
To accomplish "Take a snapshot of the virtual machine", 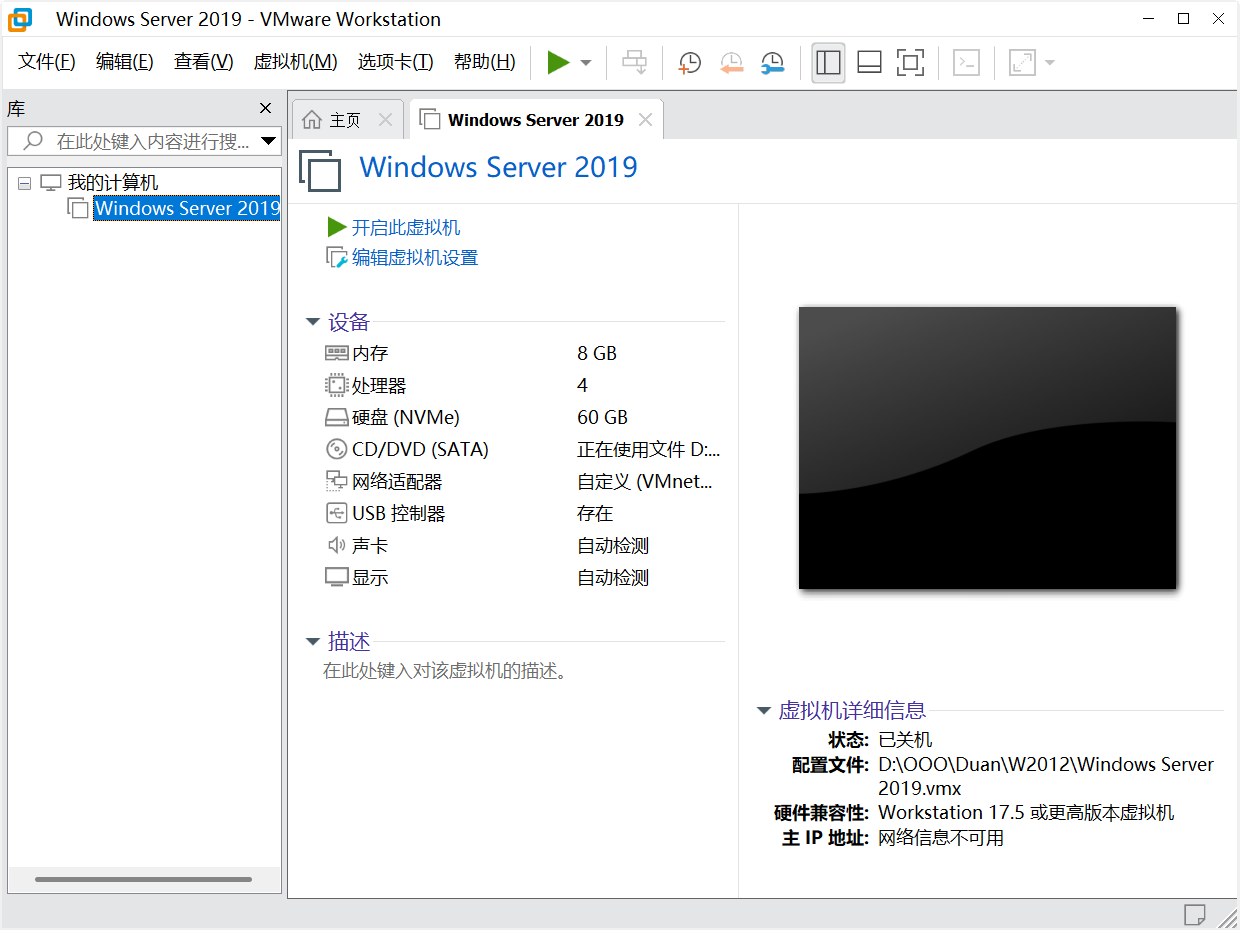I will click(x=689, y=62).
